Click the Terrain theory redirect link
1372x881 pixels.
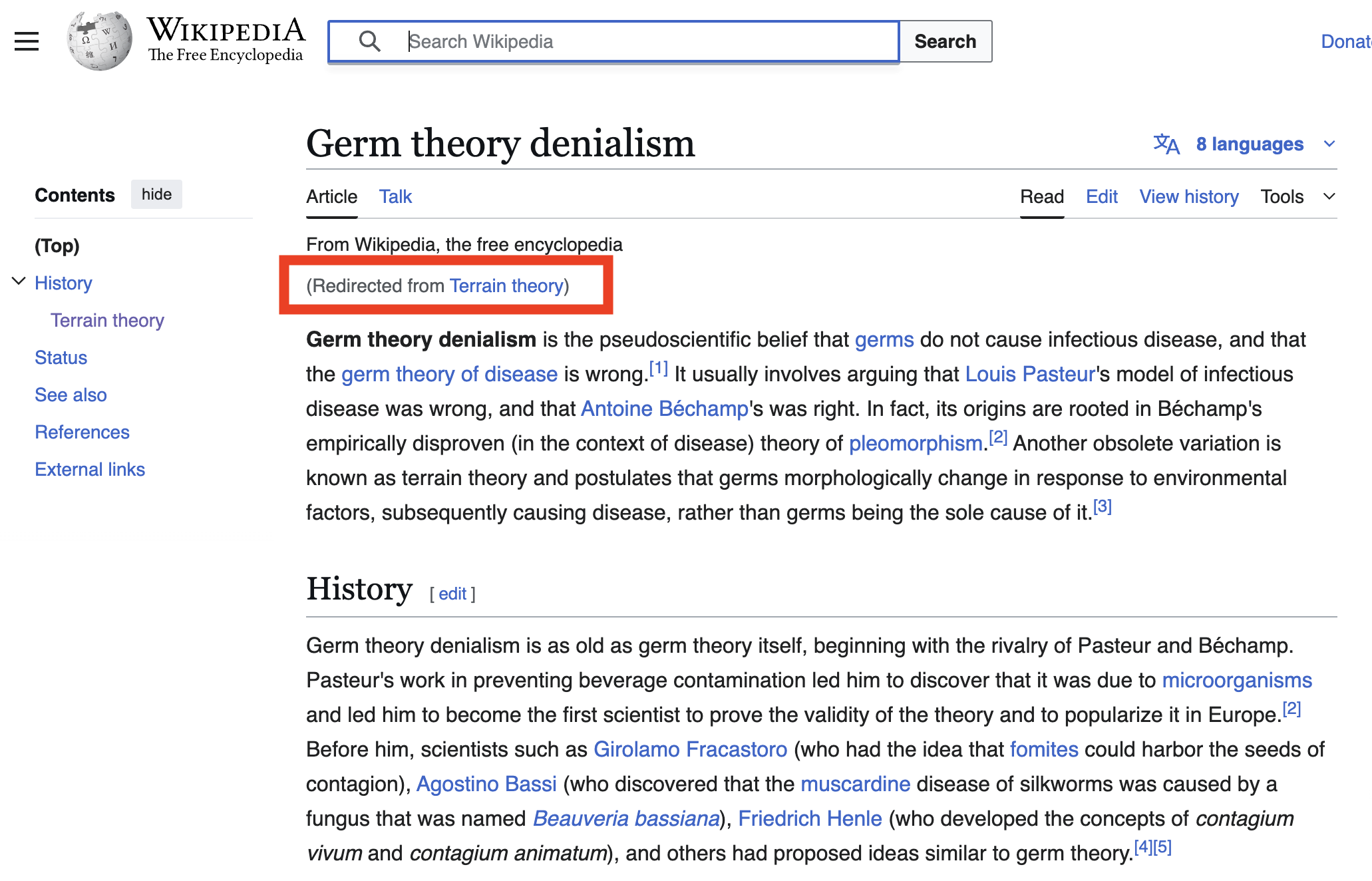[x=506, y=285]
